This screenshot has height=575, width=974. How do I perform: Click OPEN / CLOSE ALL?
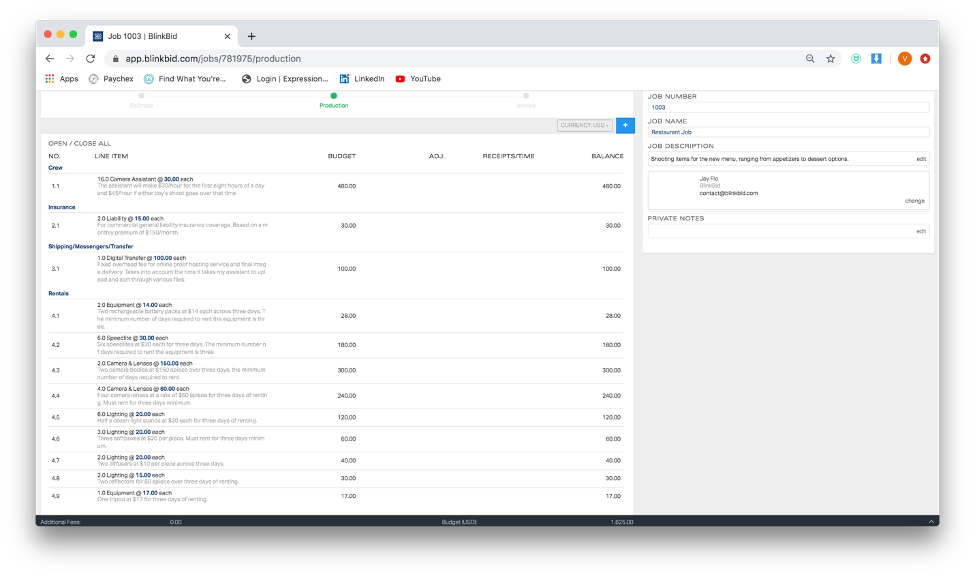coord(80,143)
